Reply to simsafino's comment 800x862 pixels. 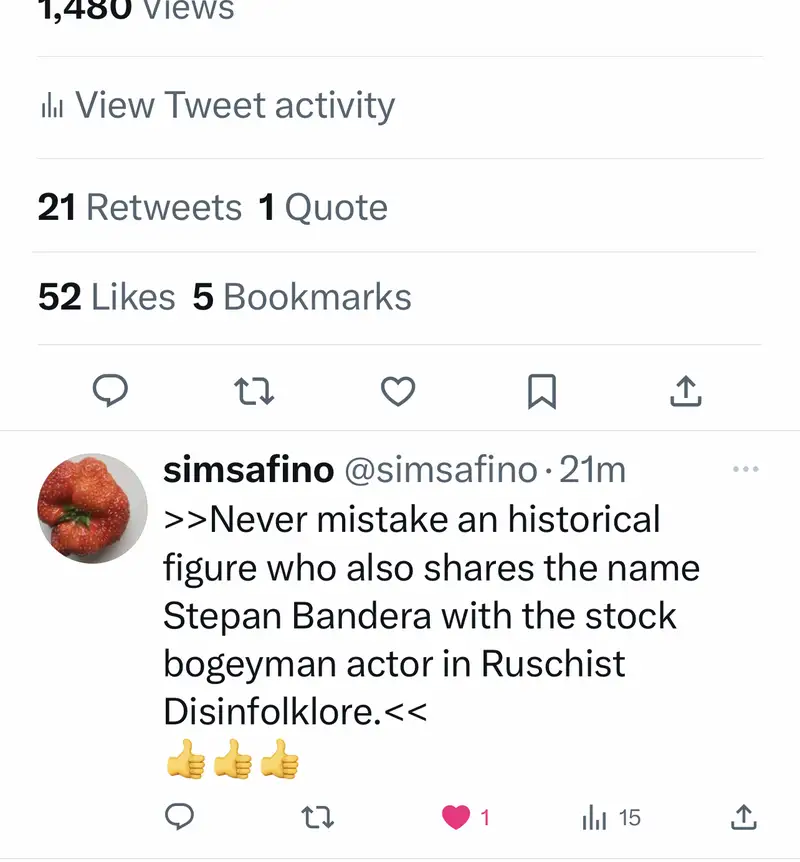pos(178,818)
